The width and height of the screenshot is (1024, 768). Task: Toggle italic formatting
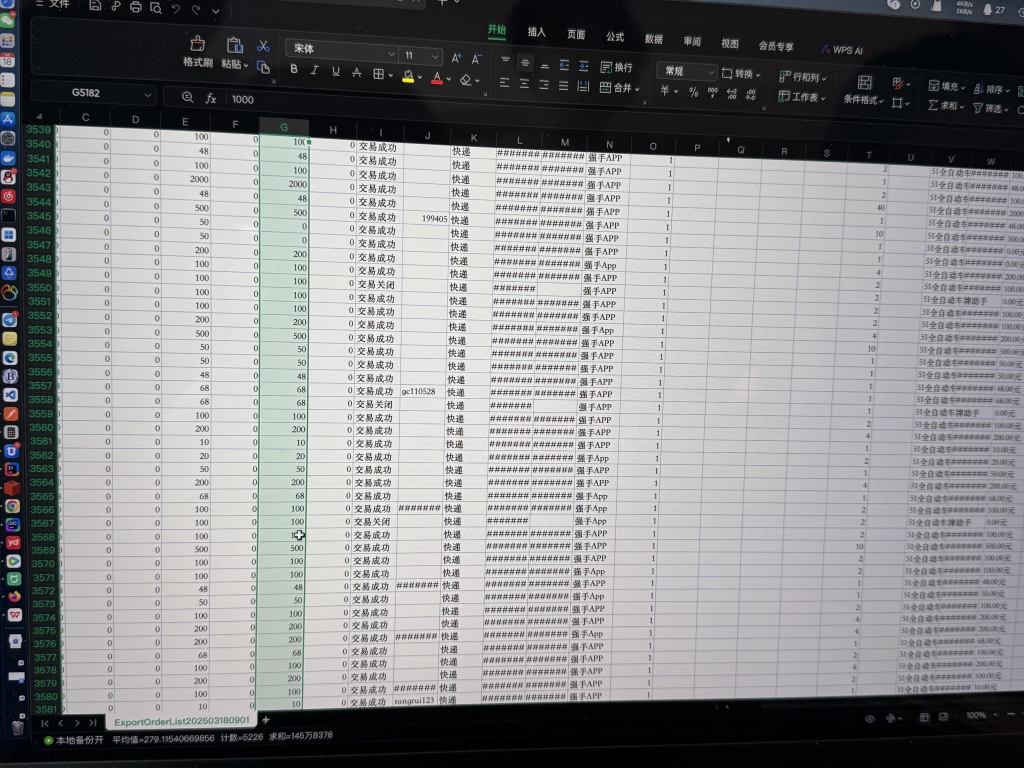314,71
